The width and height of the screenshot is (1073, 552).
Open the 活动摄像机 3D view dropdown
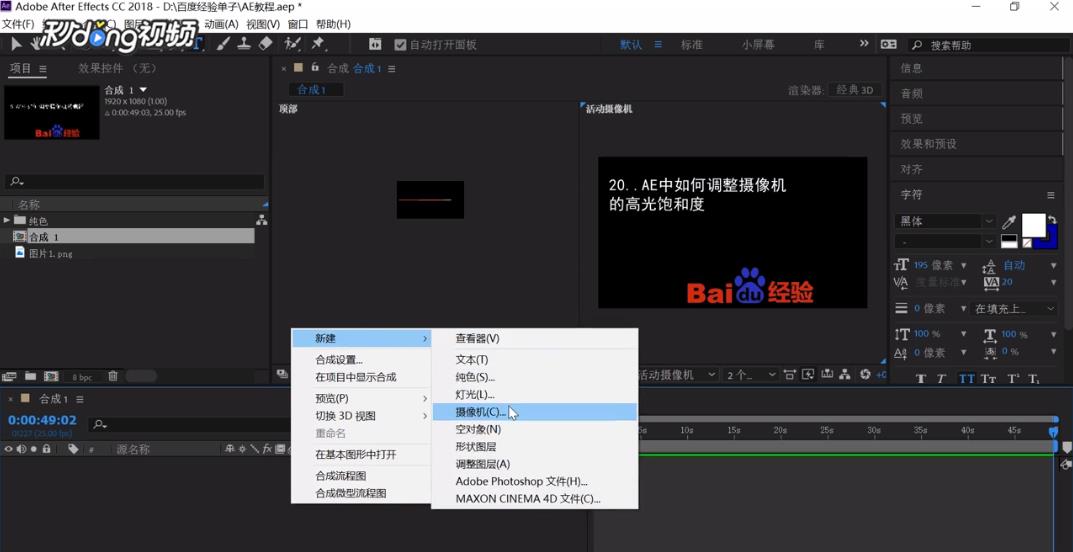(677, 375)
